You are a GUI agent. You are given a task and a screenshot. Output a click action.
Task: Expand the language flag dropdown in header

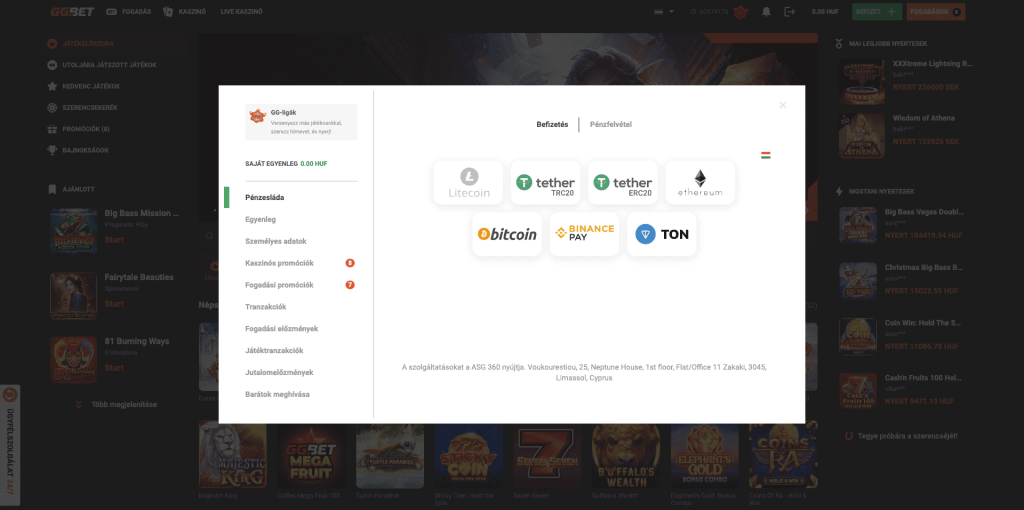coord(660,11)
